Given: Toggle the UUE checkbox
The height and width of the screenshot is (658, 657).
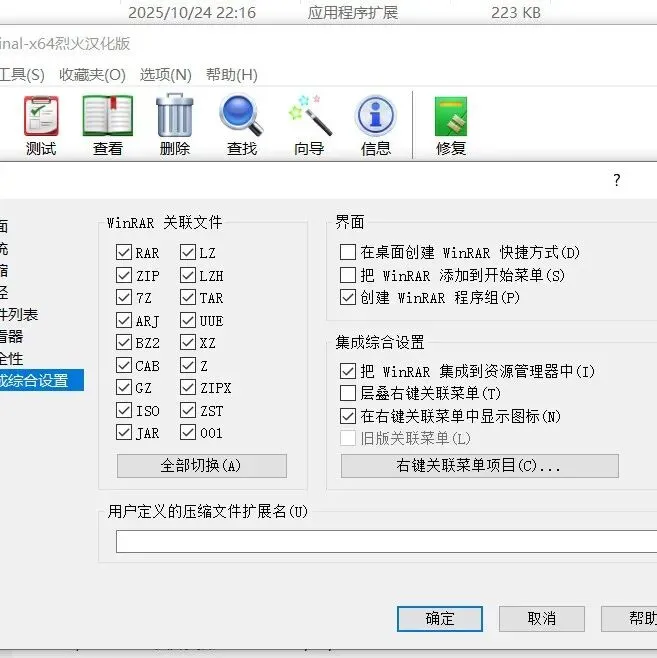Looking at the screenshot, I should (x=188, y=320).
